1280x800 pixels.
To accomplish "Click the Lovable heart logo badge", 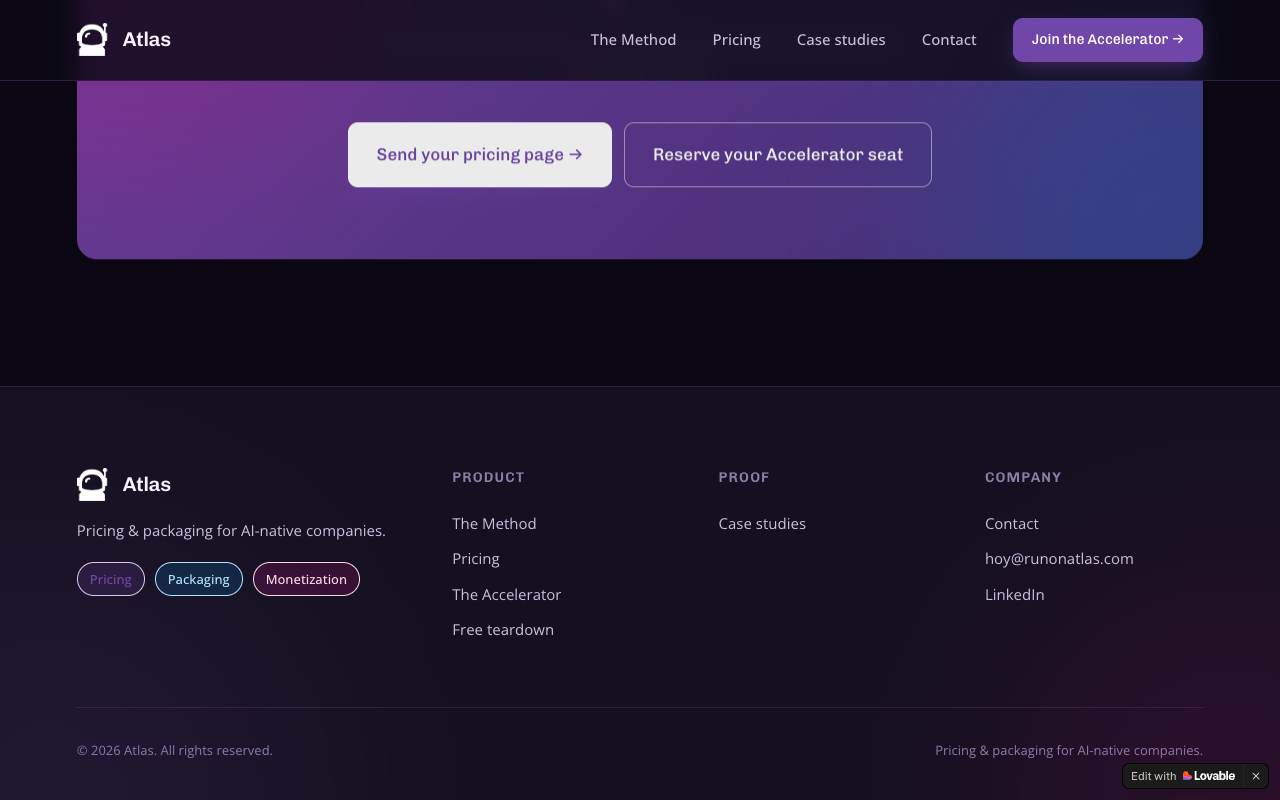I will 1209,776.
